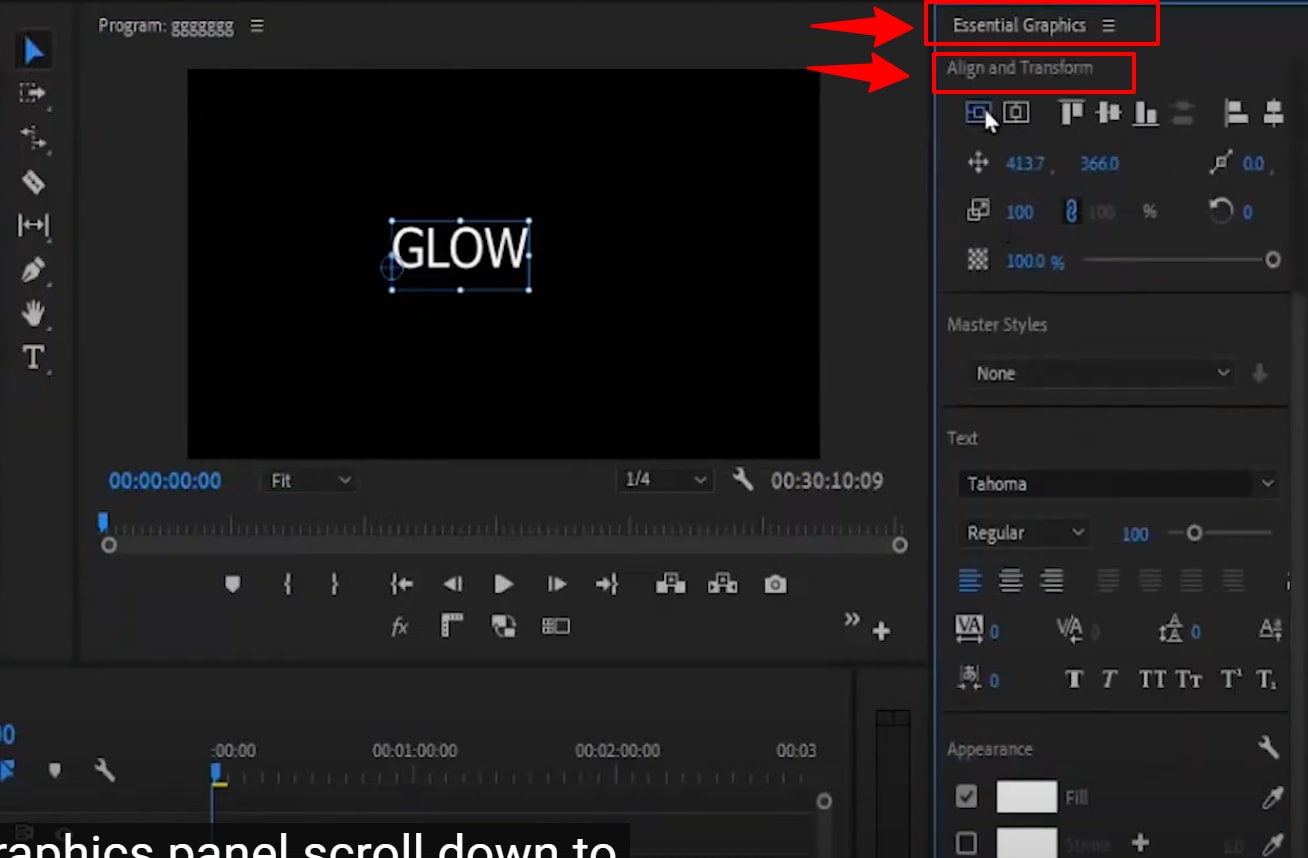The height and width of the screenshot is (858, 1308).
Task: Open the 1/4 playback resolution dropdown
Action: (665, 480)
